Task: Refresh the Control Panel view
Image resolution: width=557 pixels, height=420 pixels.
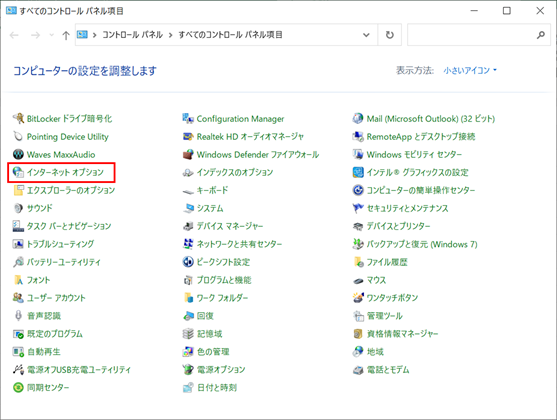Action: [390, 35]
